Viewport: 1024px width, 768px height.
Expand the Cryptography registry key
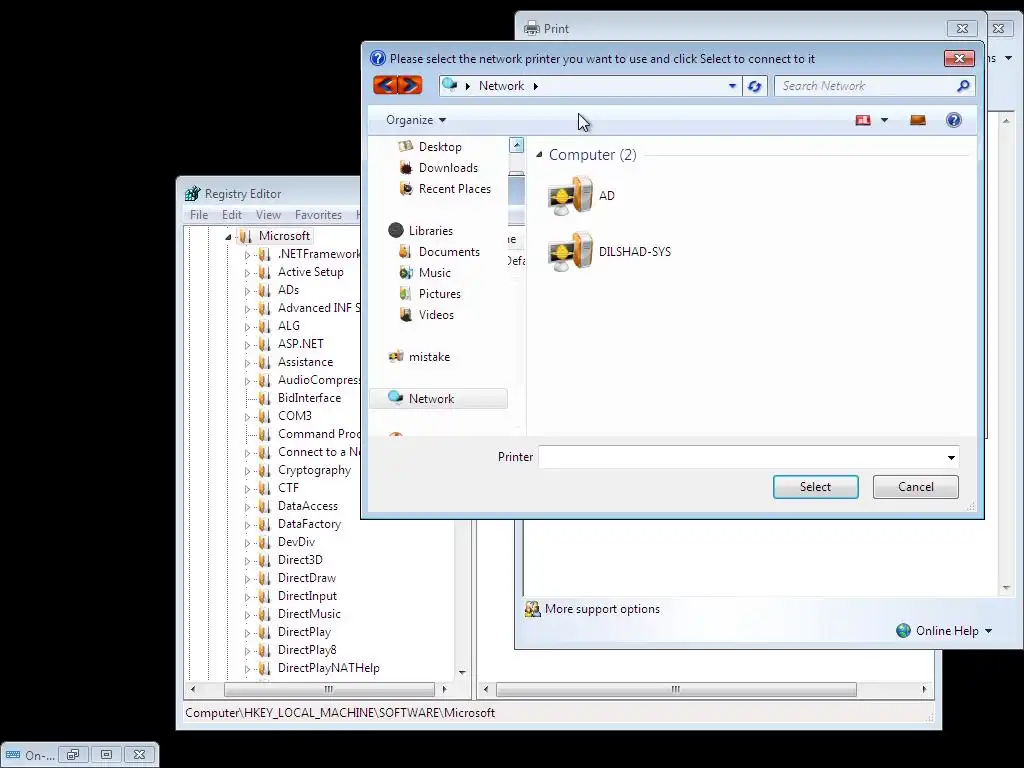248,471
